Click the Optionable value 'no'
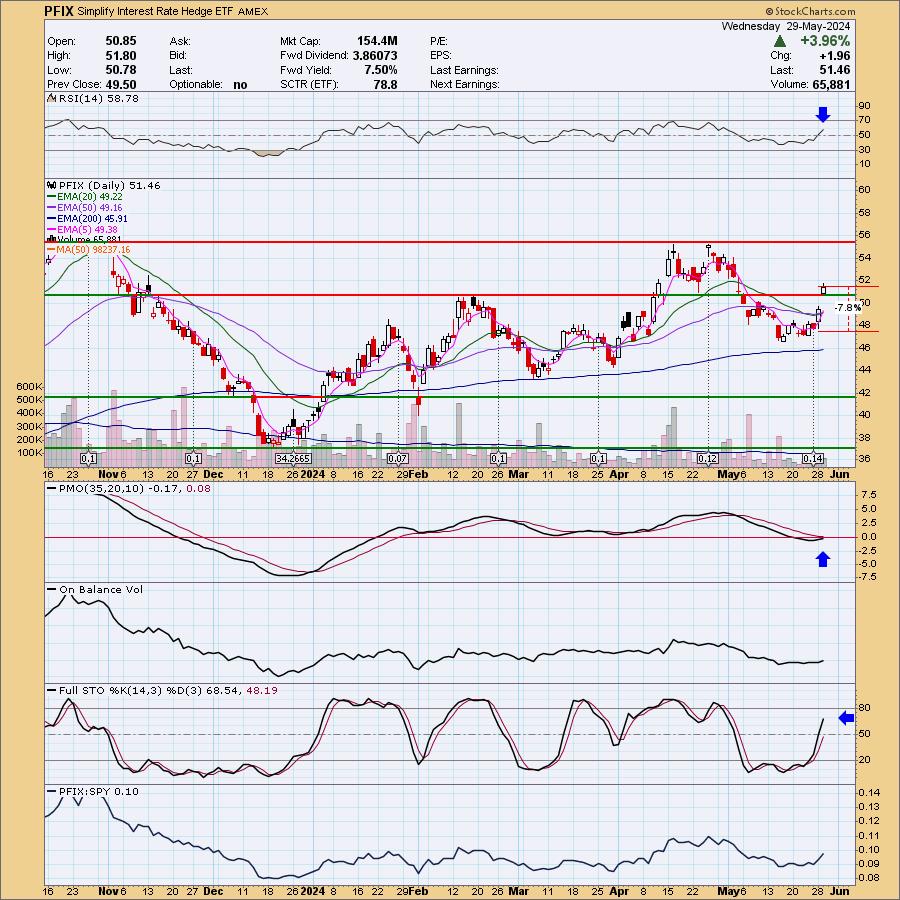The width and height of the screenshot is (900, 900). point(240,84)
